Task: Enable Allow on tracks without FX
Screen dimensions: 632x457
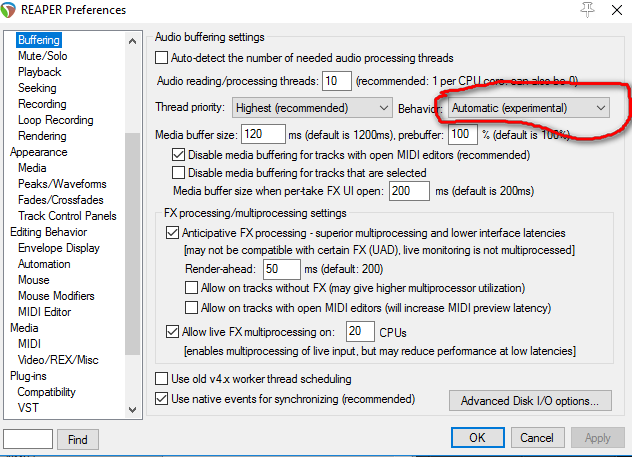Action: click(191, 288)
